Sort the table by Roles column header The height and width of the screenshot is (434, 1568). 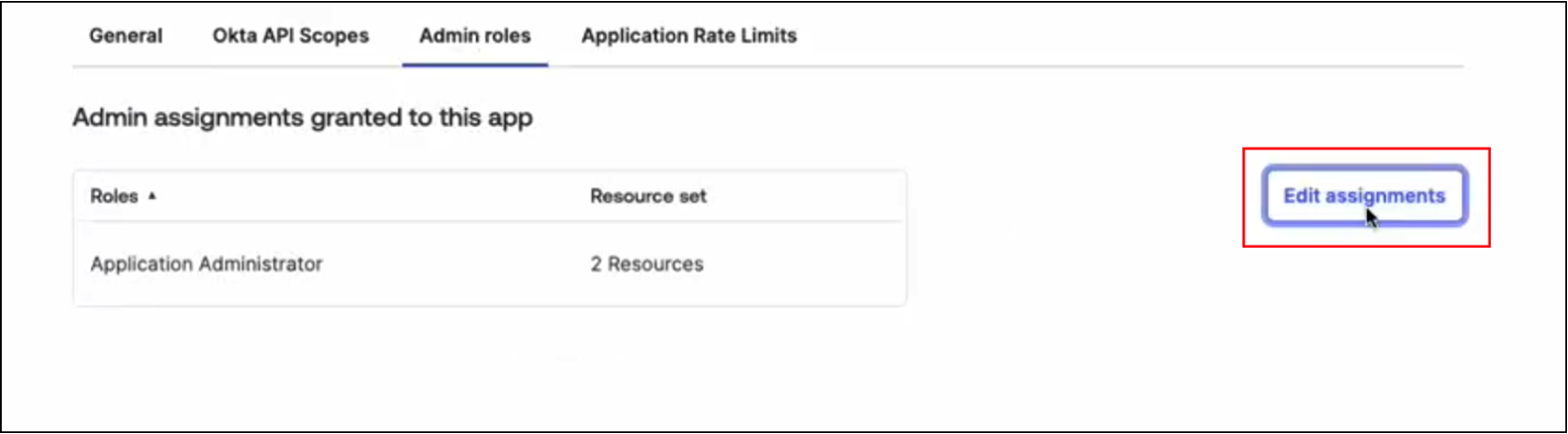[x=115, y=196]
